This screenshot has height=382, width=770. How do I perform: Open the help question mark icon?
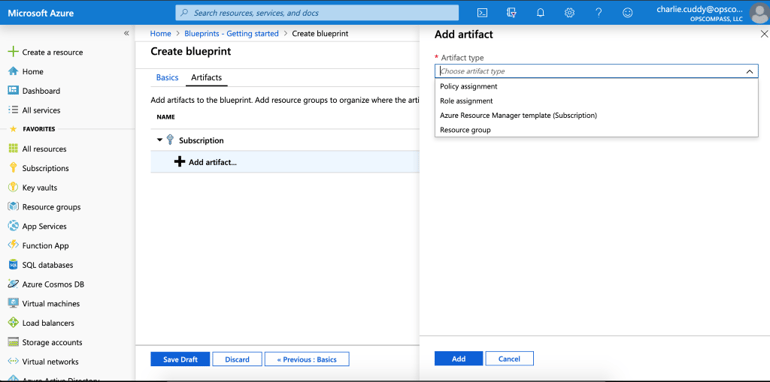click(x=598, y=13)
